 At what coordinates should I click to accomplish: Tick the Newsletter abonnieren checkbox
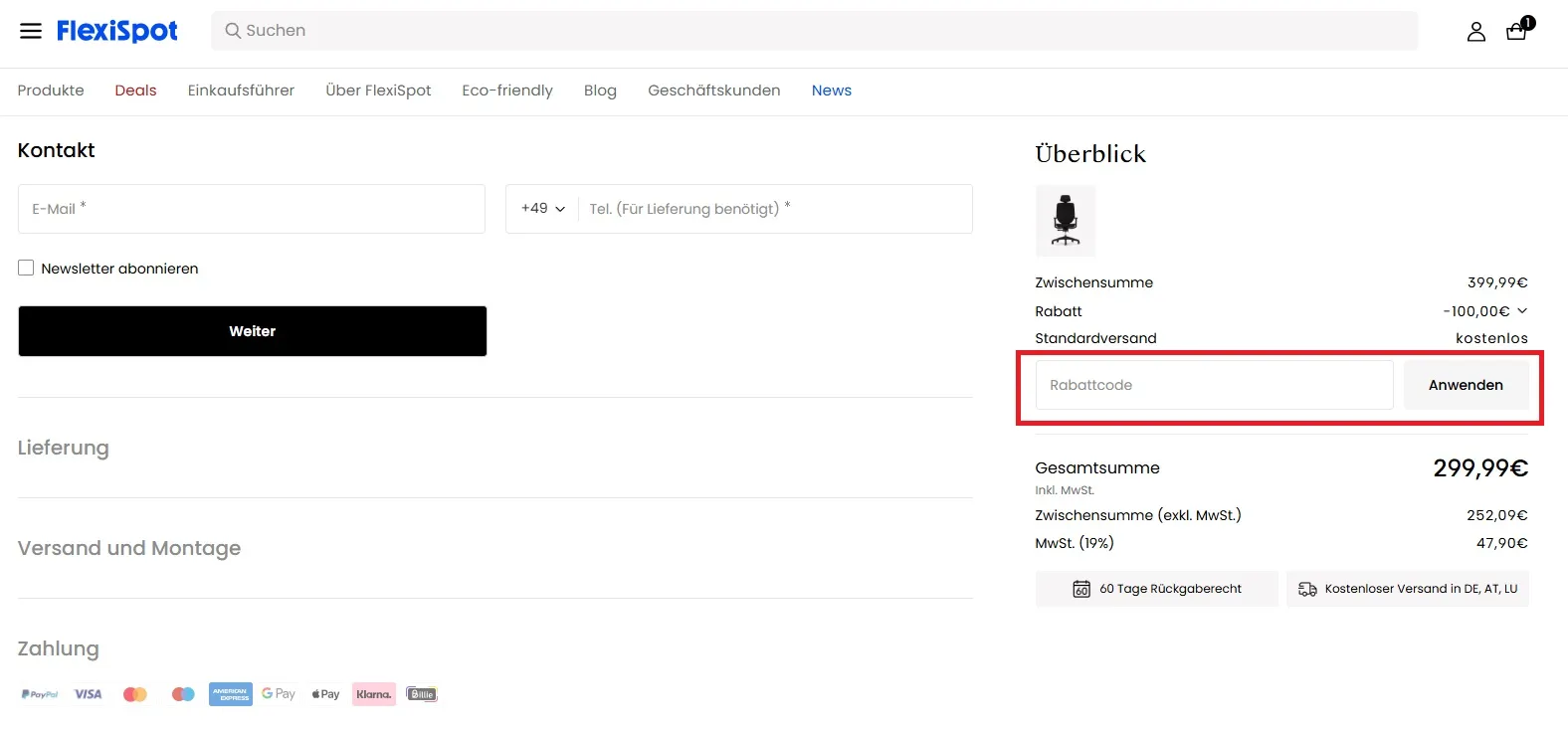(x=26, y=268)
